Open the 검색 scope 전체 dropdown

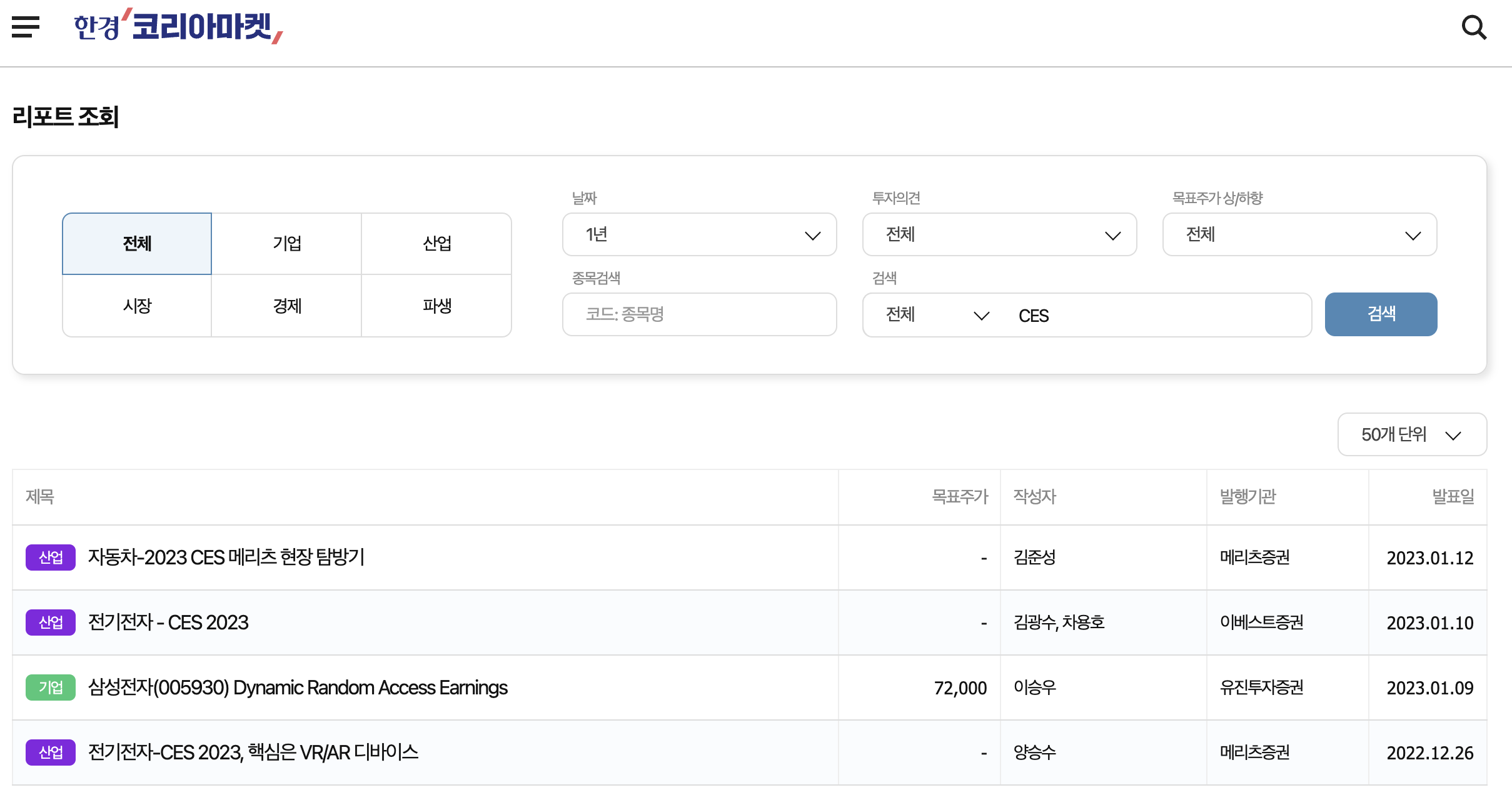click(937, 315)
